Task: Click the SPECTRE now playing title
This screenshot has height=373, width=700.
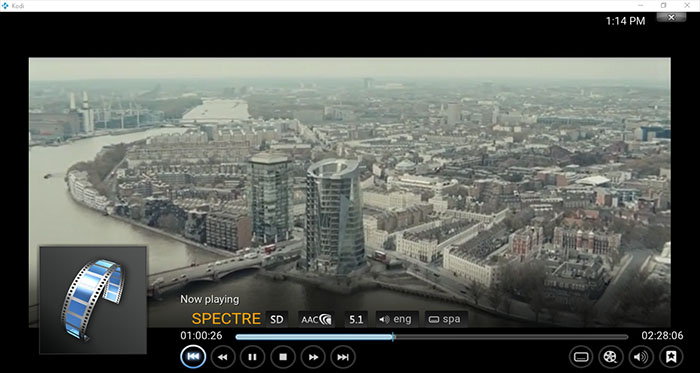Action: click(226, 319)
